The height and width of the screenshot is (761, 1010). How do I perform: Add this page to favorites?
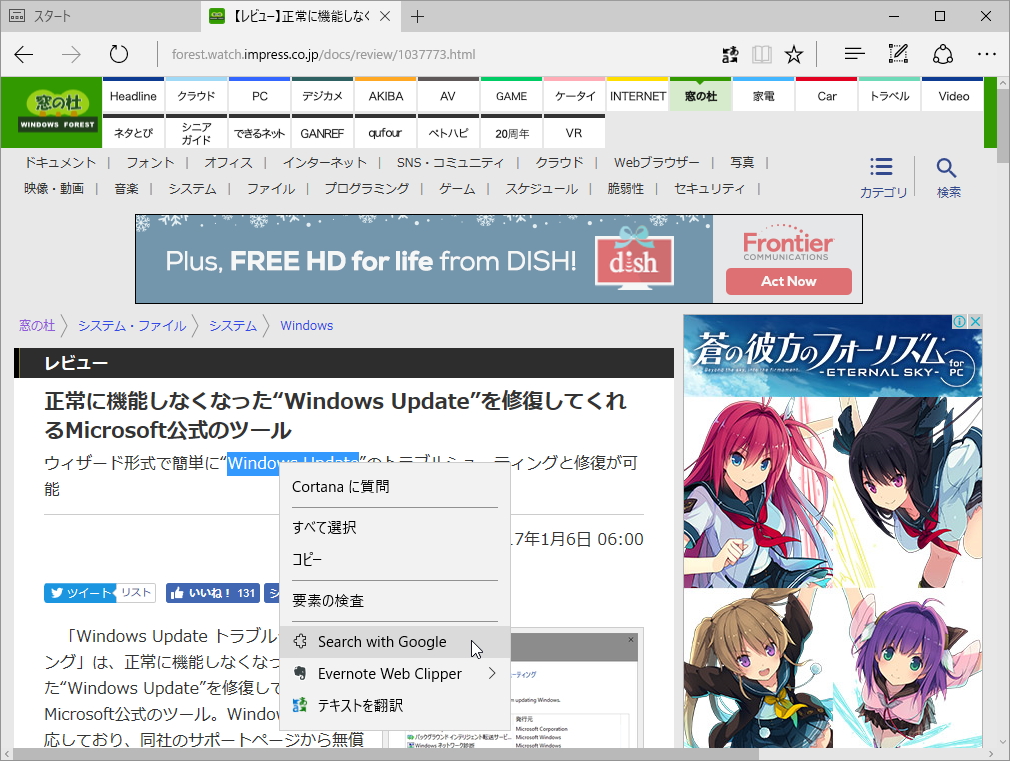tap(794, 54)
